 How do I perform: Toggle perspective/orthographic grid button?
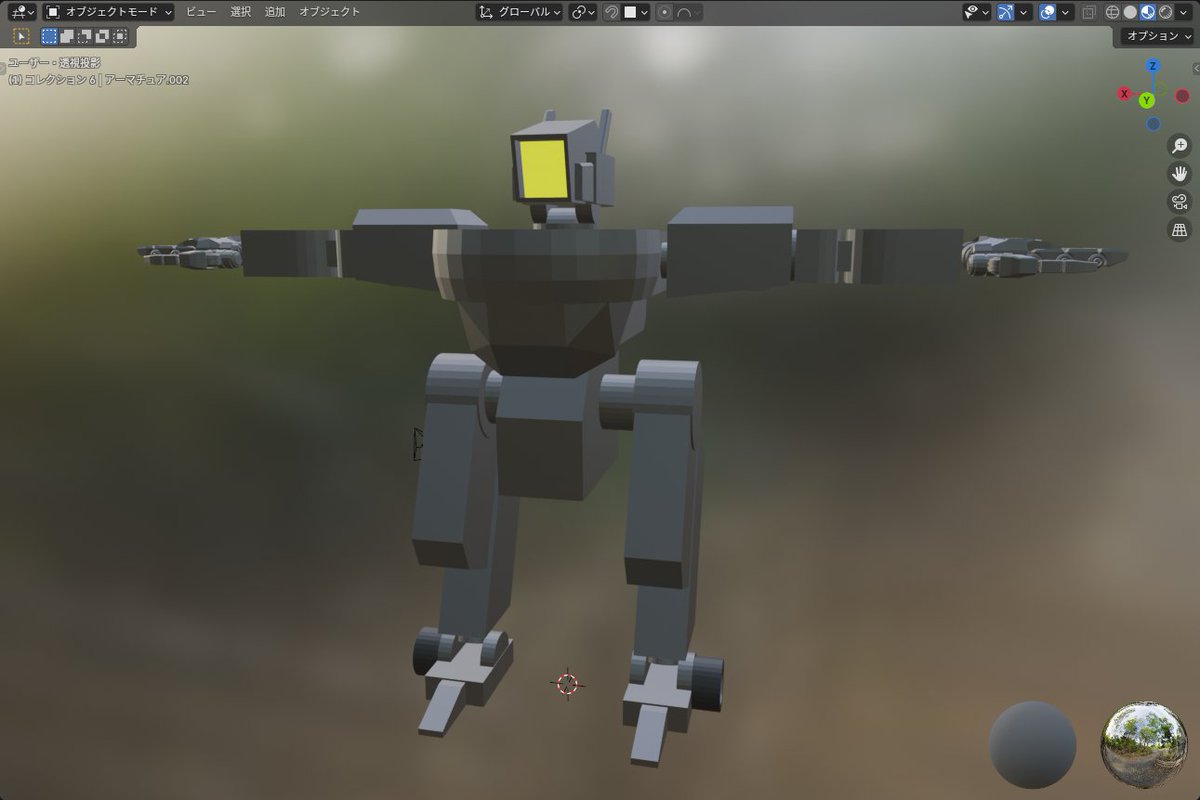(1179, 230)
